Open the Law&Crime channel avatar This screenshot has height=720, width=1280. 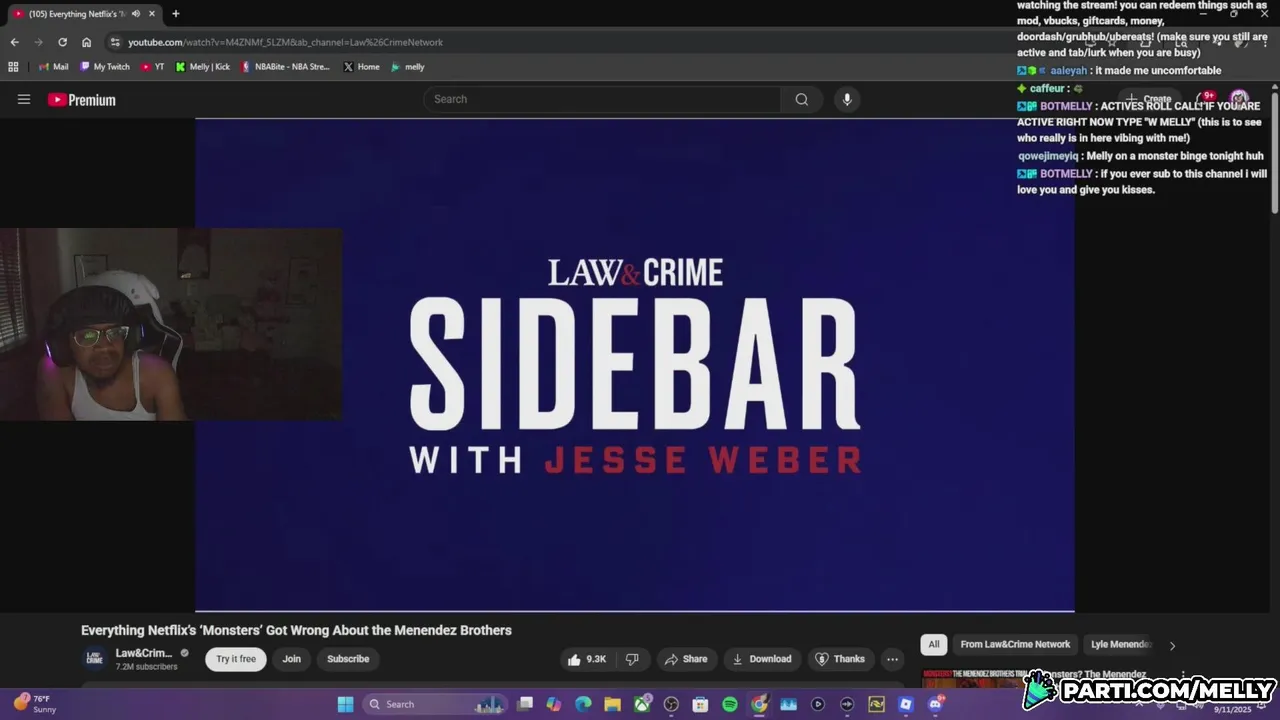[x=94, y=658]
